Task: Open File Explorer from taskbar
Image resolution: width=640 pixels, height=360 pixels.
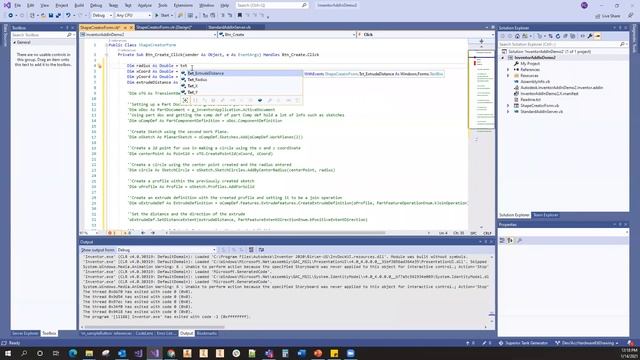Action: click(89, 353)
